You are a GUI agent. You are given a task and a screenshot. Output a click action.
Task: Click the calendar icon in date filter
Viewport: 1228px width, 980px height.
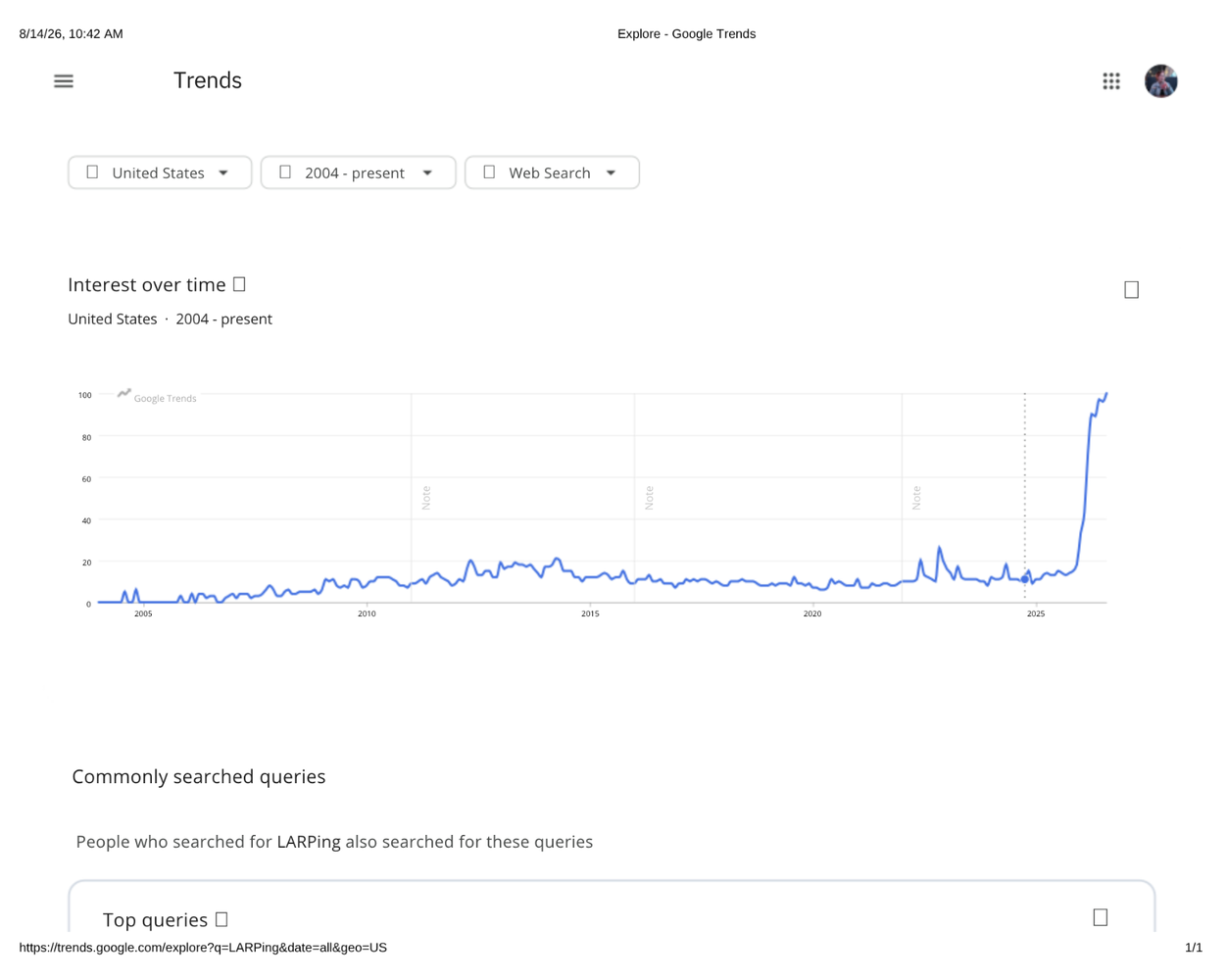tap(285, 171)
